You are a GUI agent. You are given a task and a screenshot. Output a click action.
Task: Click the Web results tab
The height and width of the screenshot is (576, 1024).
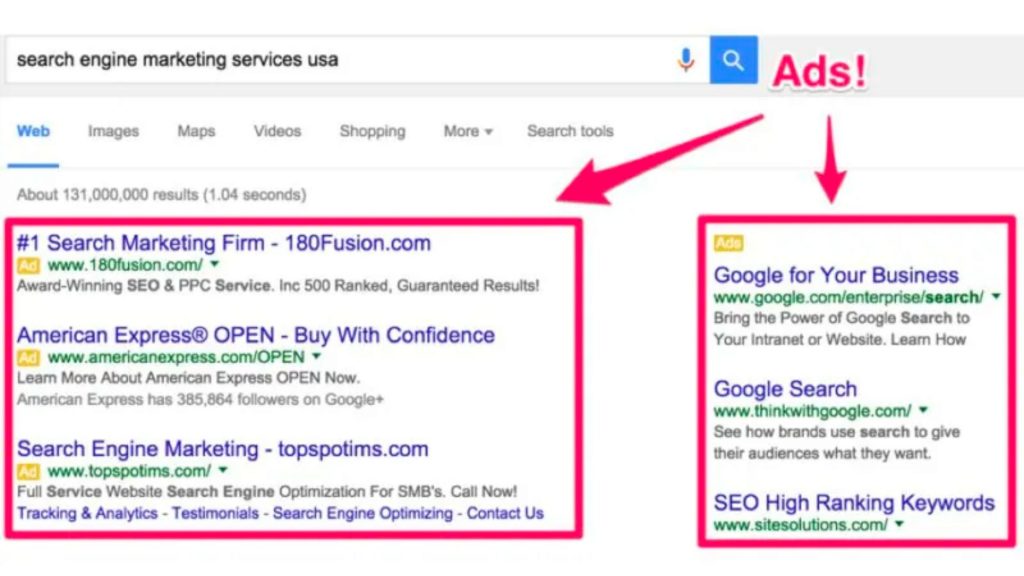pos(33,131)
